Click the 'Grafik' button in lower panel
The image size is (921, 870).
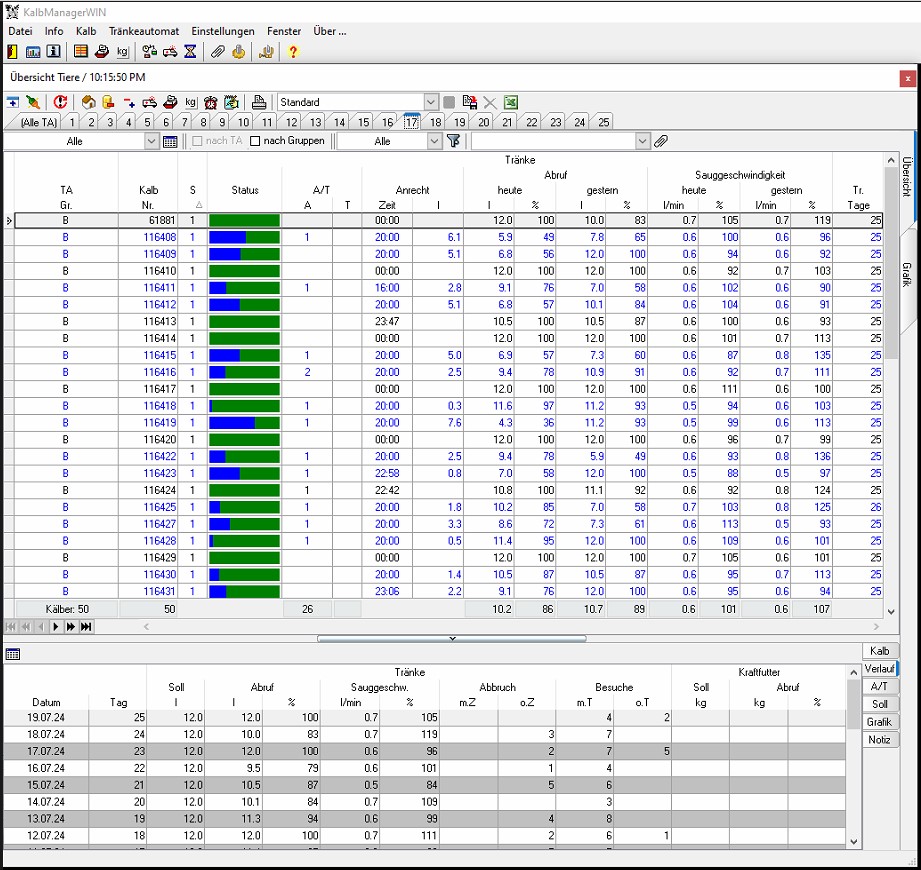(879, 722)
